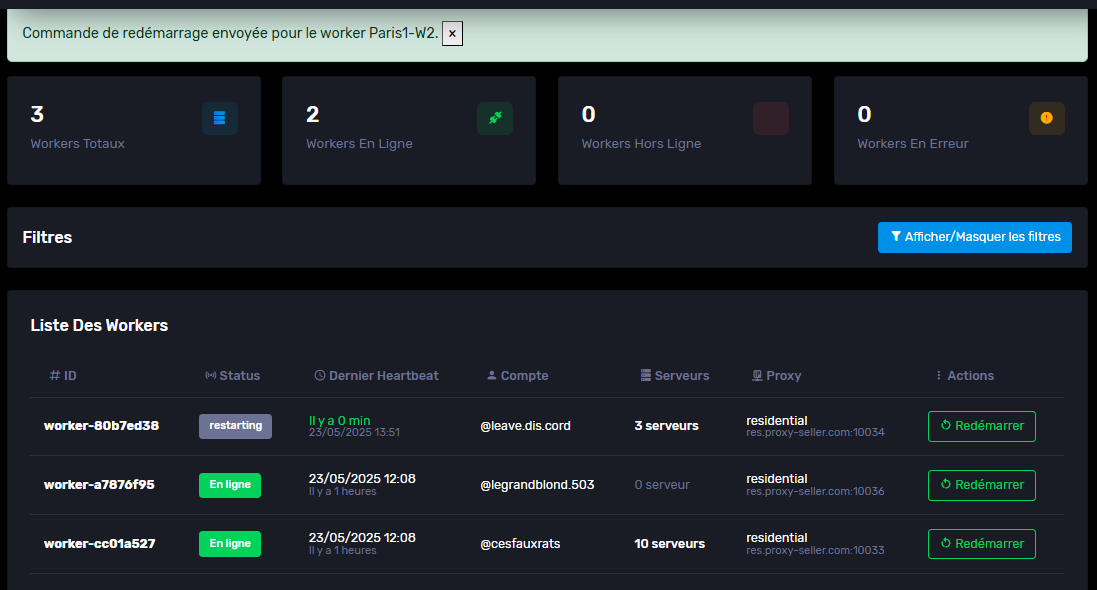Click the Workers Totaux database icon
This screenshot has height=590, width=1097.
point(219,118)
